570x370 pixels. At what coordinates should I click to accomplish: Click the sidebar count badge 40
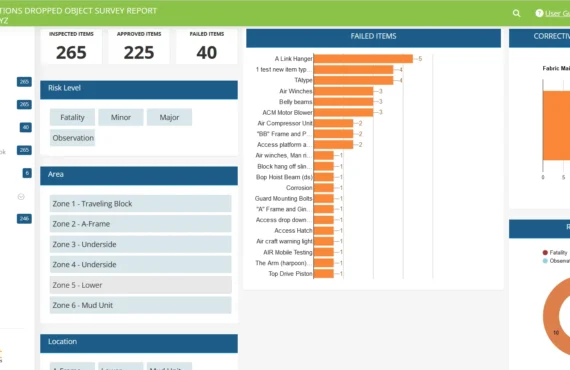25,127
